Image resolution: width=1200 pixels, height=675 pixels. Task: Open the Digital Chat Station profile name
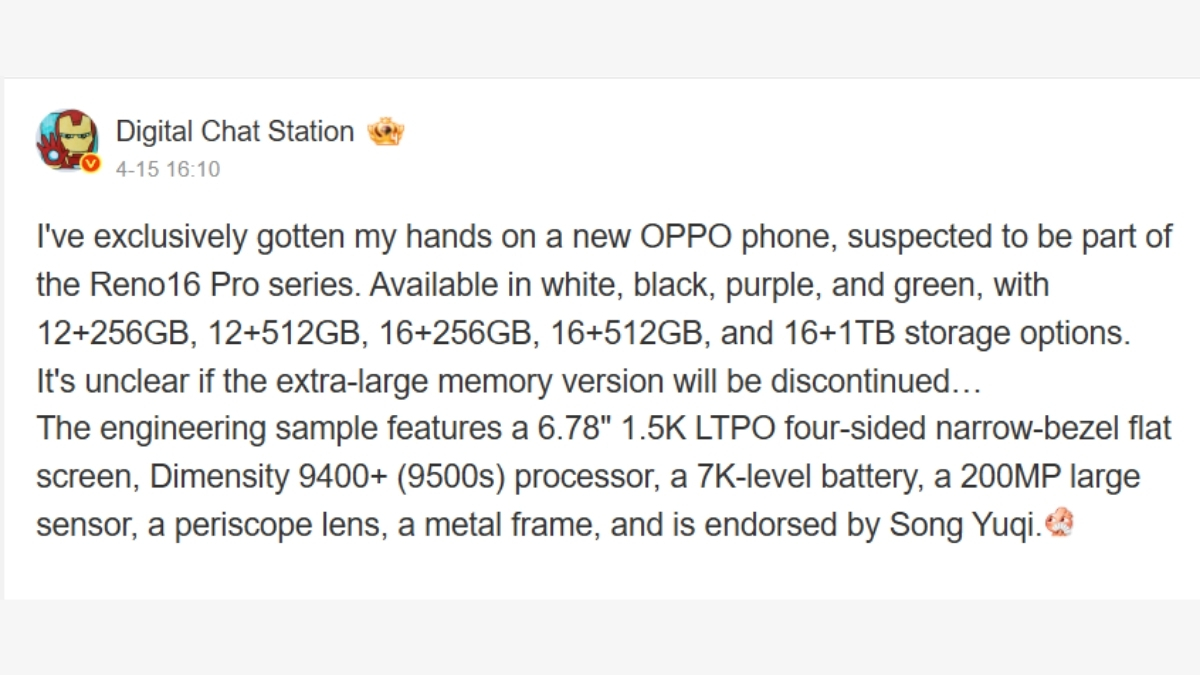[235, 132]
